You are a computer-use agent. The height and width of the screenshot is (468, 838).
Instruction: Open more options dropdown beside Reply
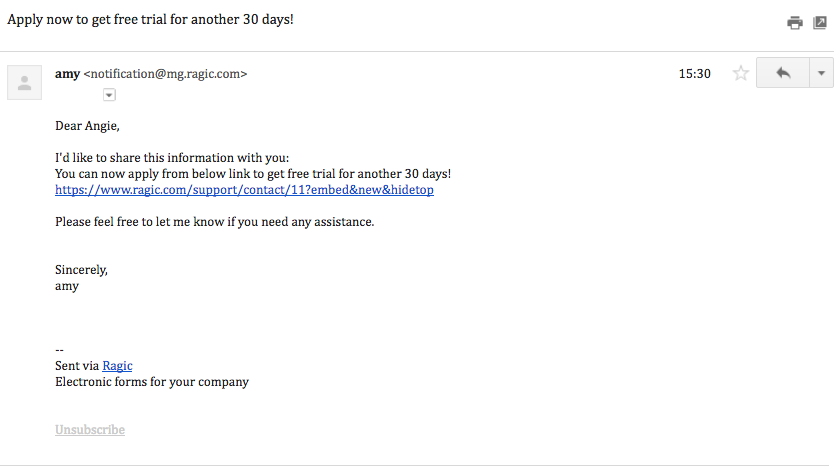coord(821,73)
